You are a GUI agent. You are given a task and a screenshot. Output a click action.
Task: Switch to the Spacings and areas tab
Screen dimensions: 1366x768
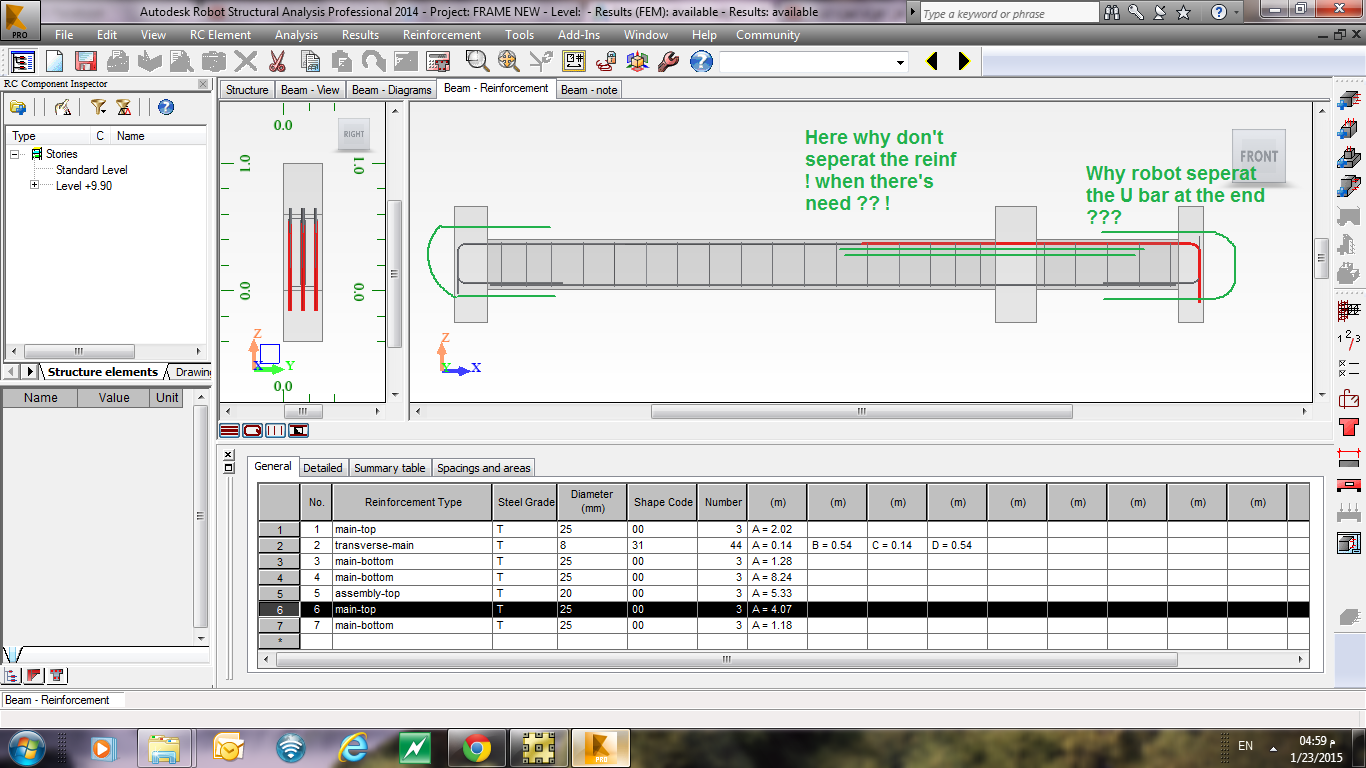tap(483, 467)
